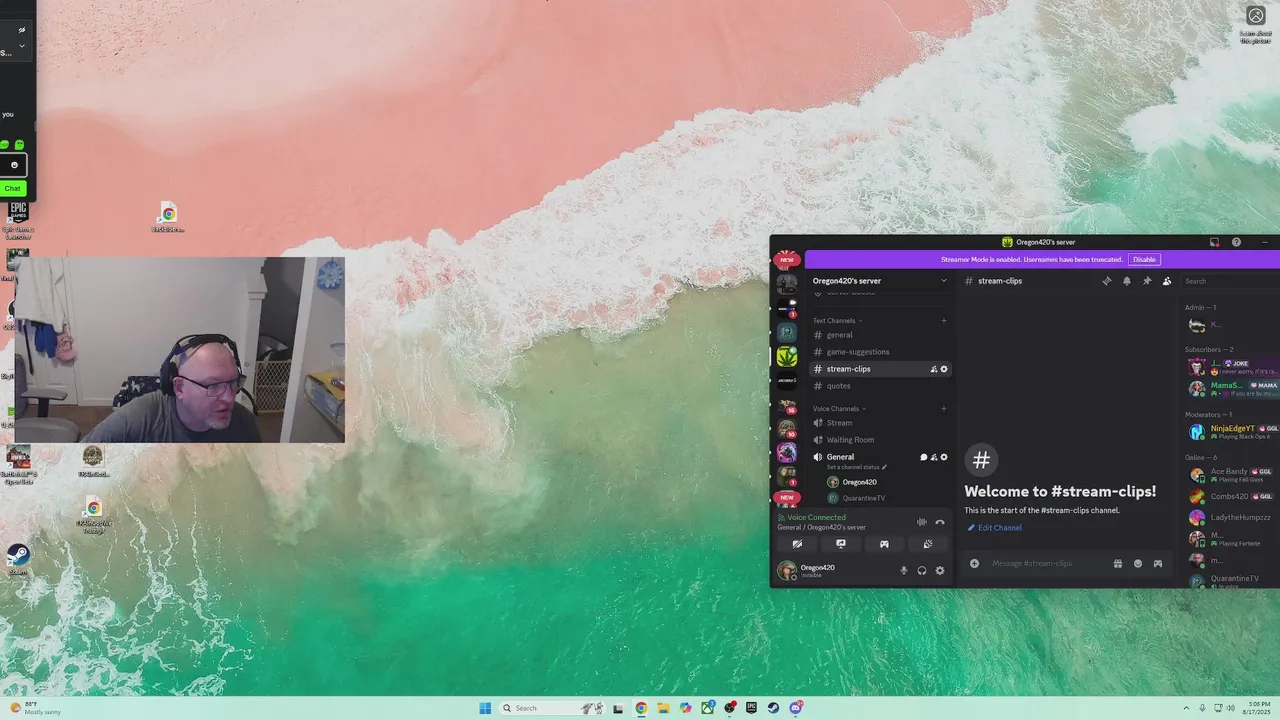Open Notification Settings bell in channel header
This screenshot has height=720, width=1280.
click(x=1127, y=281)
